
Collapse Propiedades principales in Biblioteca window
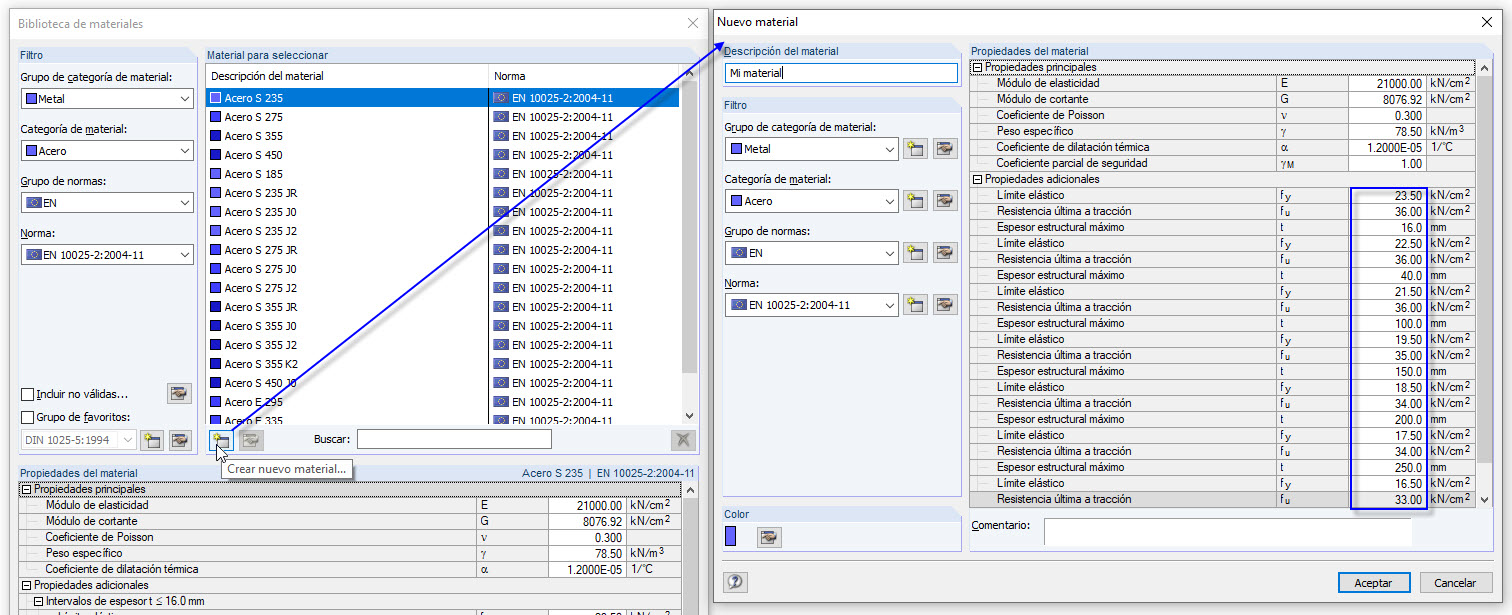coord(26,489)
